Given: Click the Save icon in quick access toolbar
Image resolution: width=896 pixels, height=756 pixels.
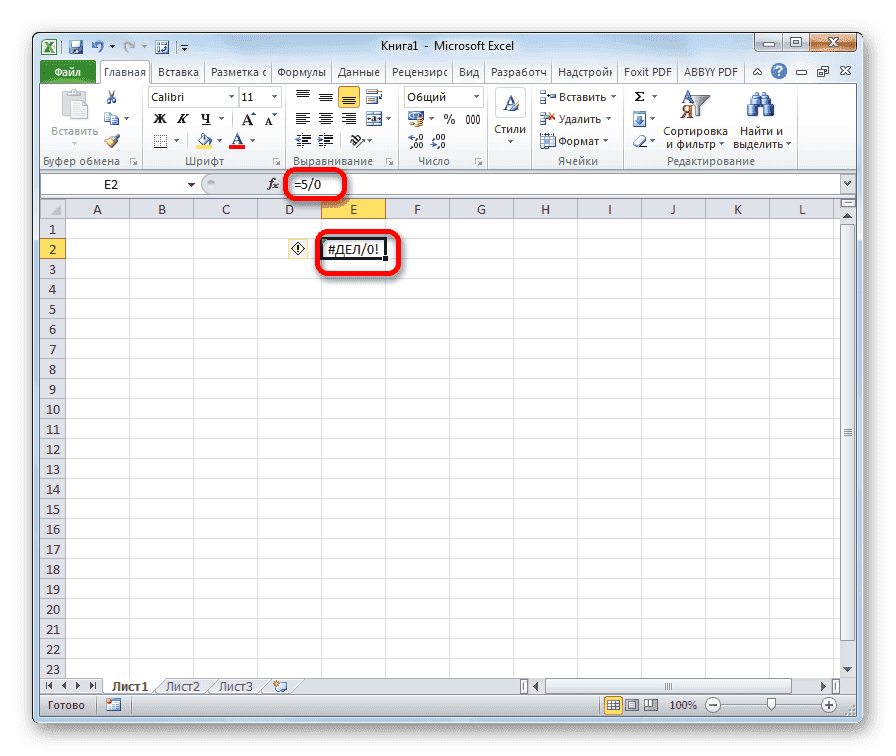Looking at the screenshot, I should tap(75, 46).
